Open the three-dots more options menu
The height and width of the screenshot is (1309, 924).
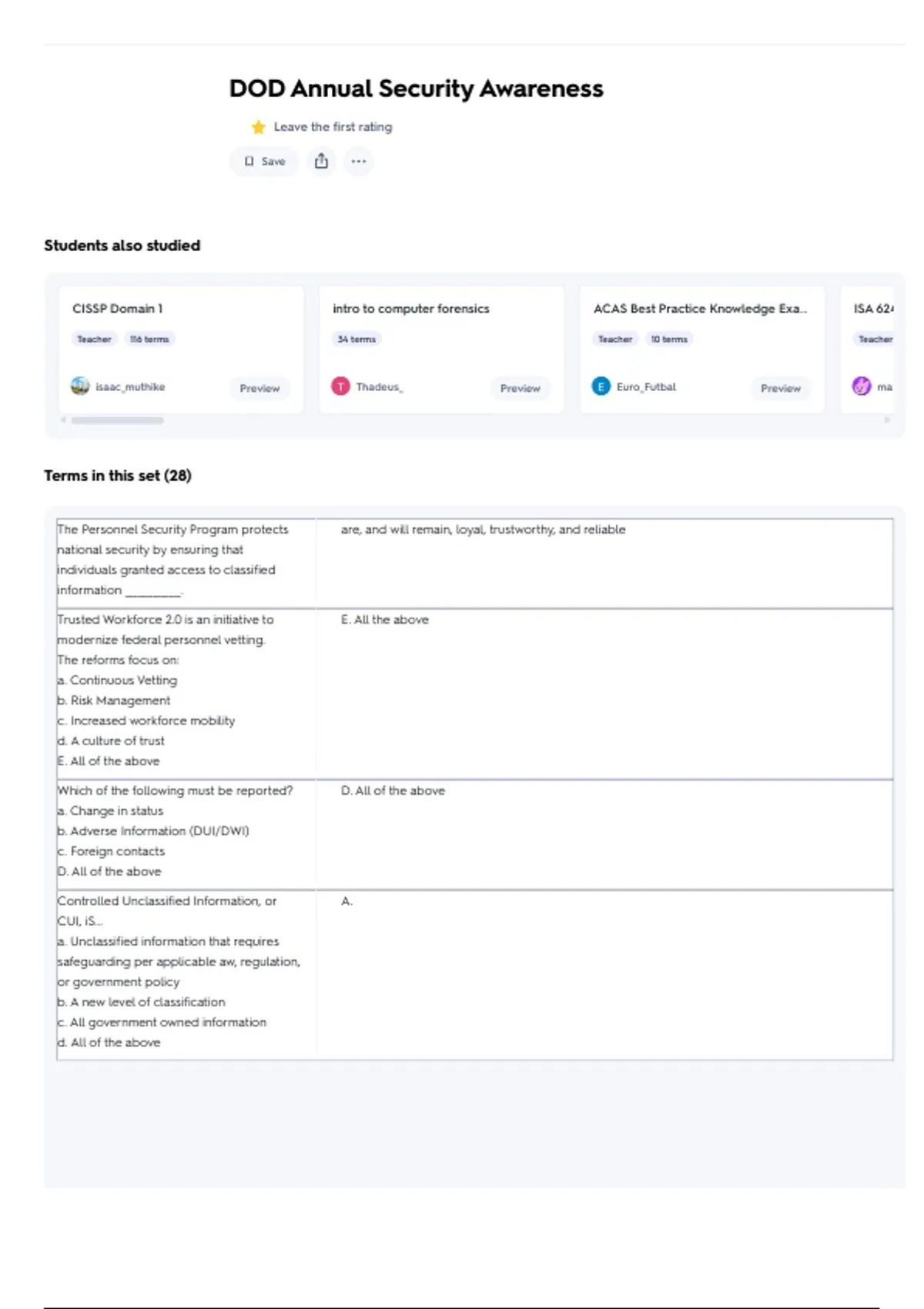click(359, 162)
